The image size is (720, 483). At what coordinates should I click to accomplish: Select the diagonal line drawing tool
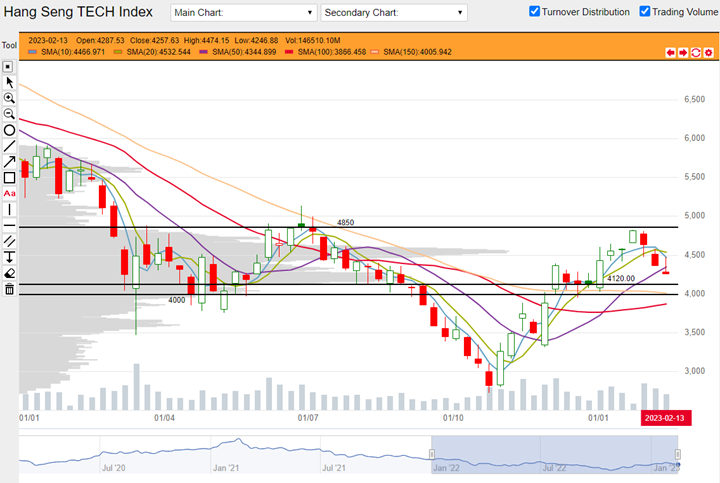click(9, 146)
